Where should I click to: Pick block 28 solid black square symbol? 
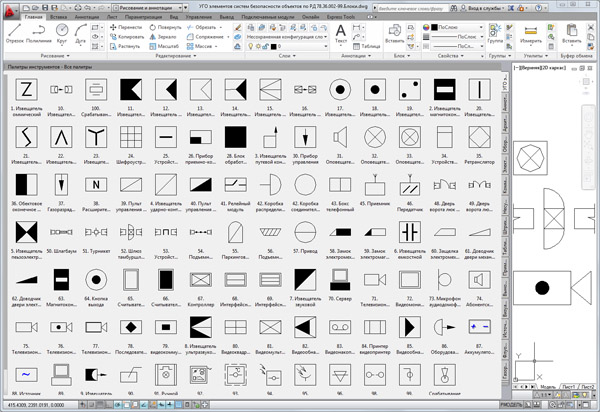tap(234, 136)
